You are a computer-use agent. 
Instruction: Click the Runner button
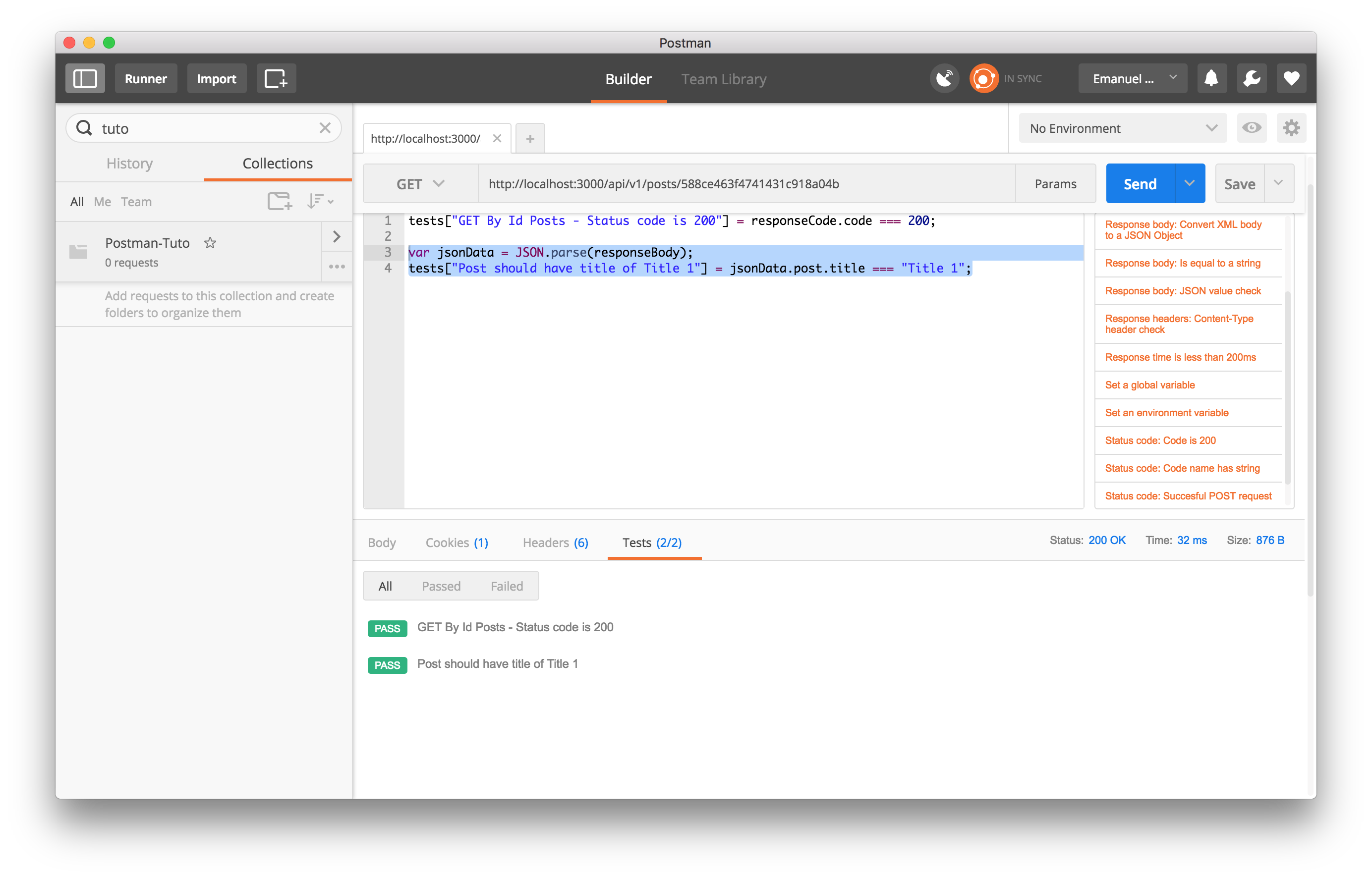coord(146,79)
